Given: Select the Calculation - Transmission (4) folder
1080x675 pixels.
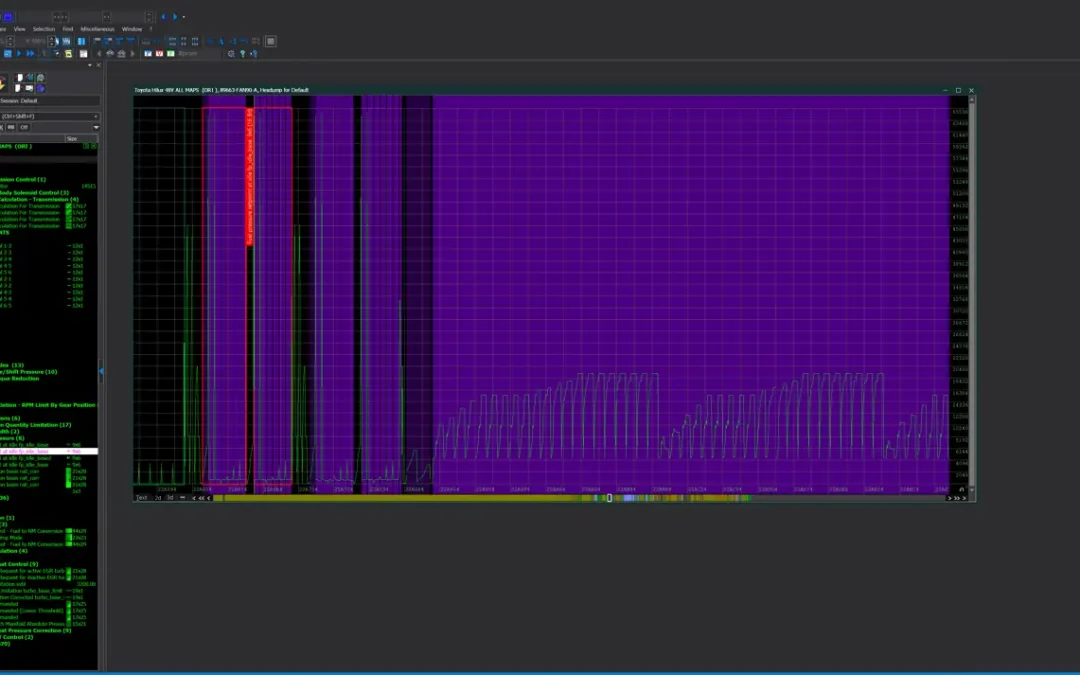Looking at the screenshot, I should pos(39,199).
